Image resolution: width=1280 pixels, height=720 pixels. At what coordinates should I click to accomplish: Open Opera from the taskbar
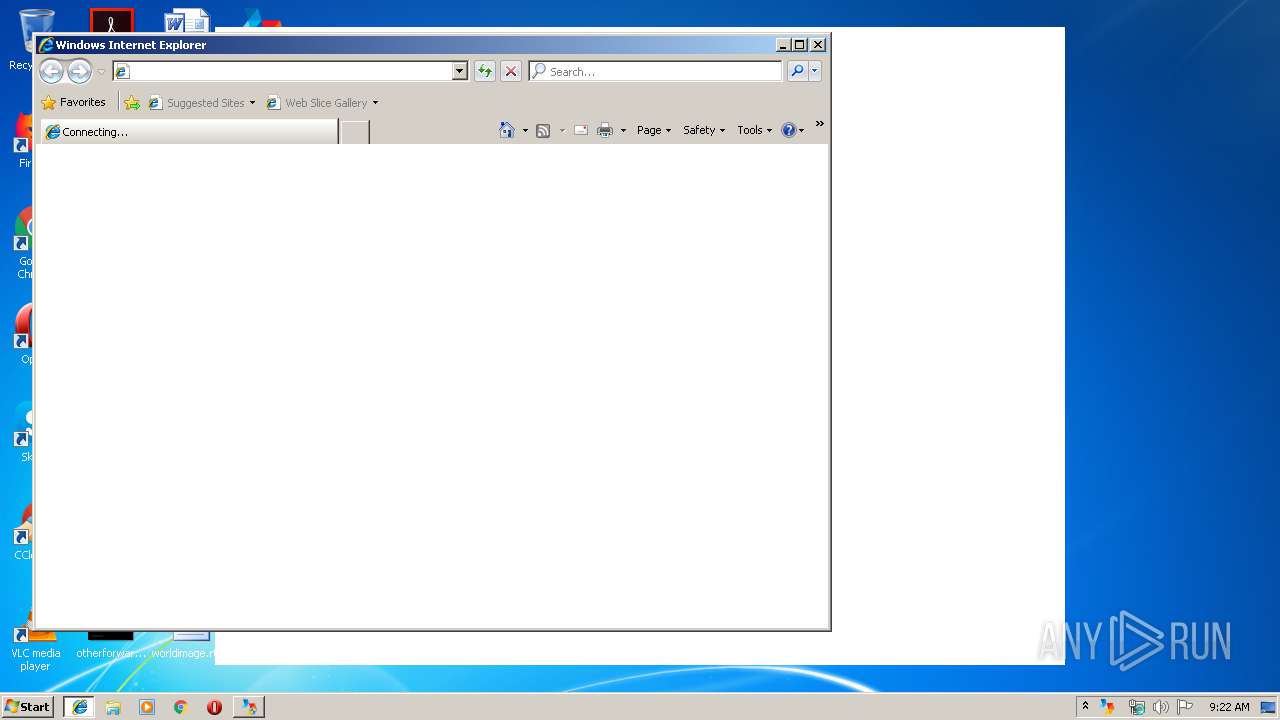[x=214, y=707]
